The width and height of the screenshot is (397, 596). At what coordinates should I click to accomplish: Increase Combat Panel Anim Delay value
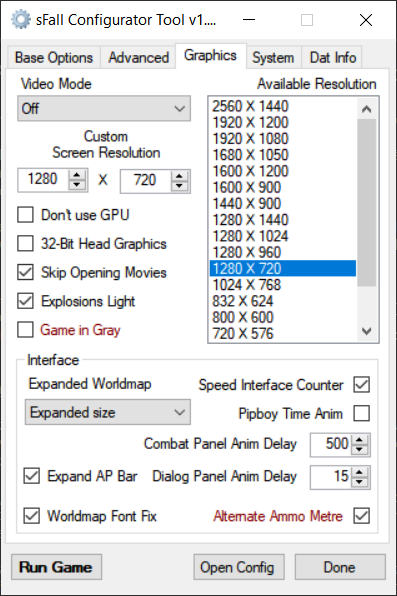click(x=360, y=440)
